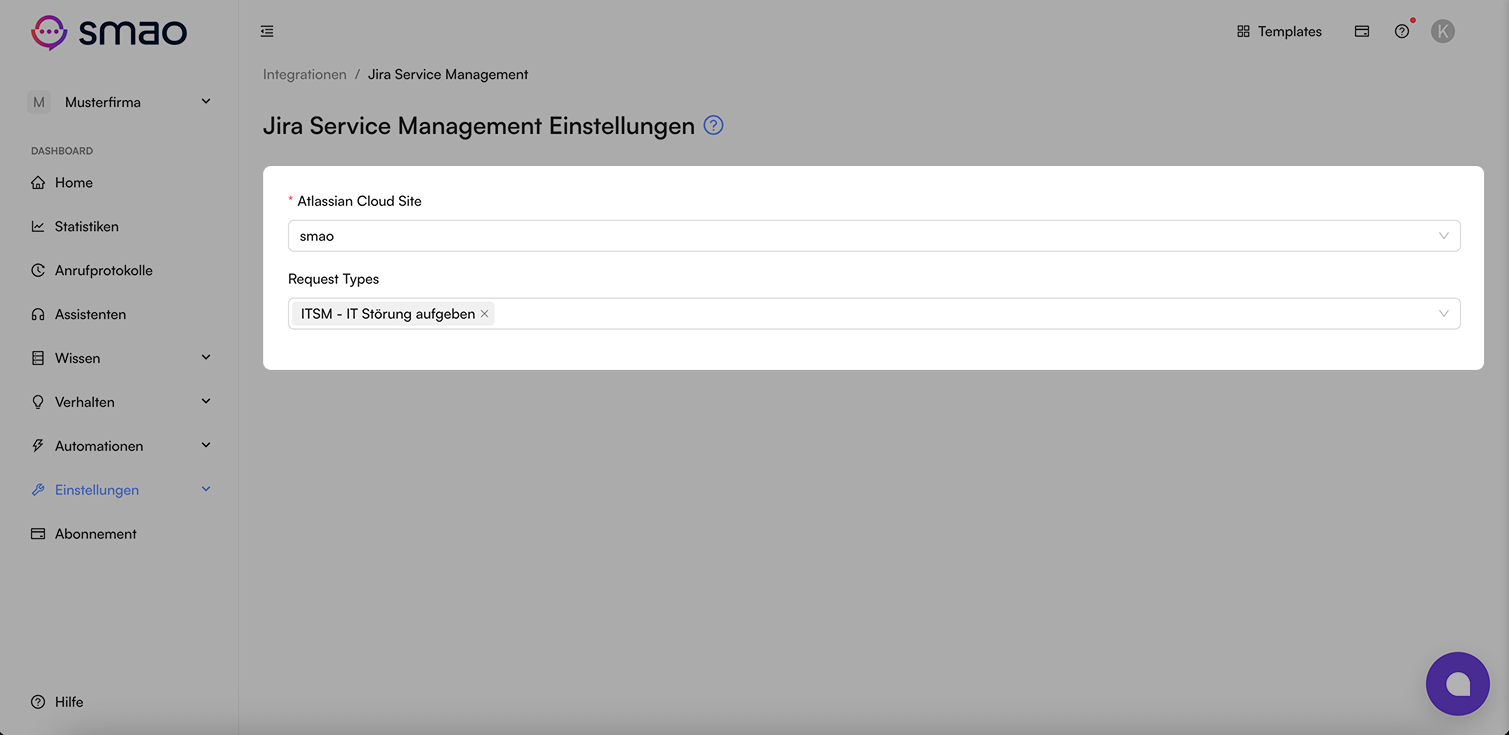Expand the Musterfirma company switcher chevron

click(206, 102)
